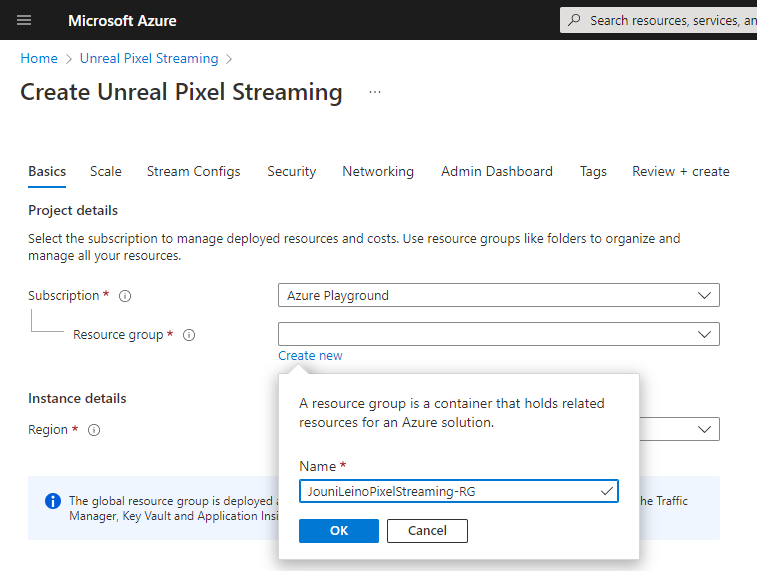The height and width of the screenshot is (571, 757).
Task: Cancel the new resource group popup
Action: (427, 531)
